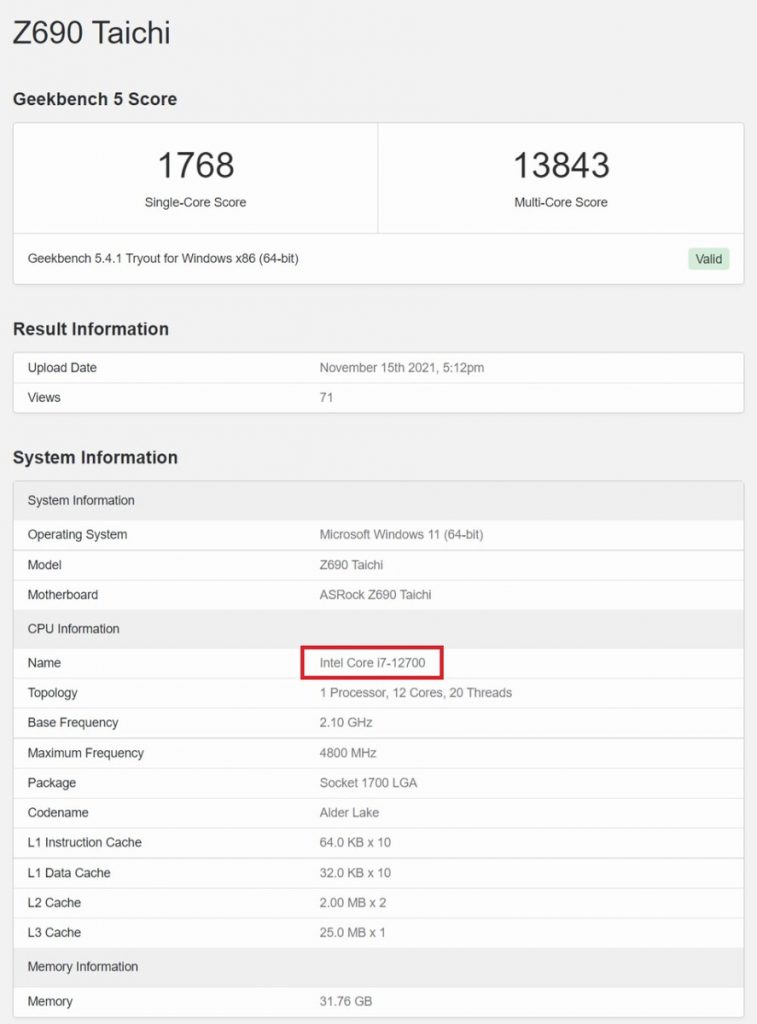Click the Topology label

[52, 693]
